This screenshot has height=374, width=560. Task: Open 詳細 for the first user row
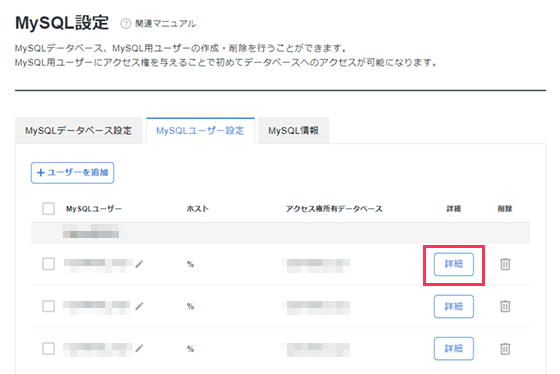(454, 264)
